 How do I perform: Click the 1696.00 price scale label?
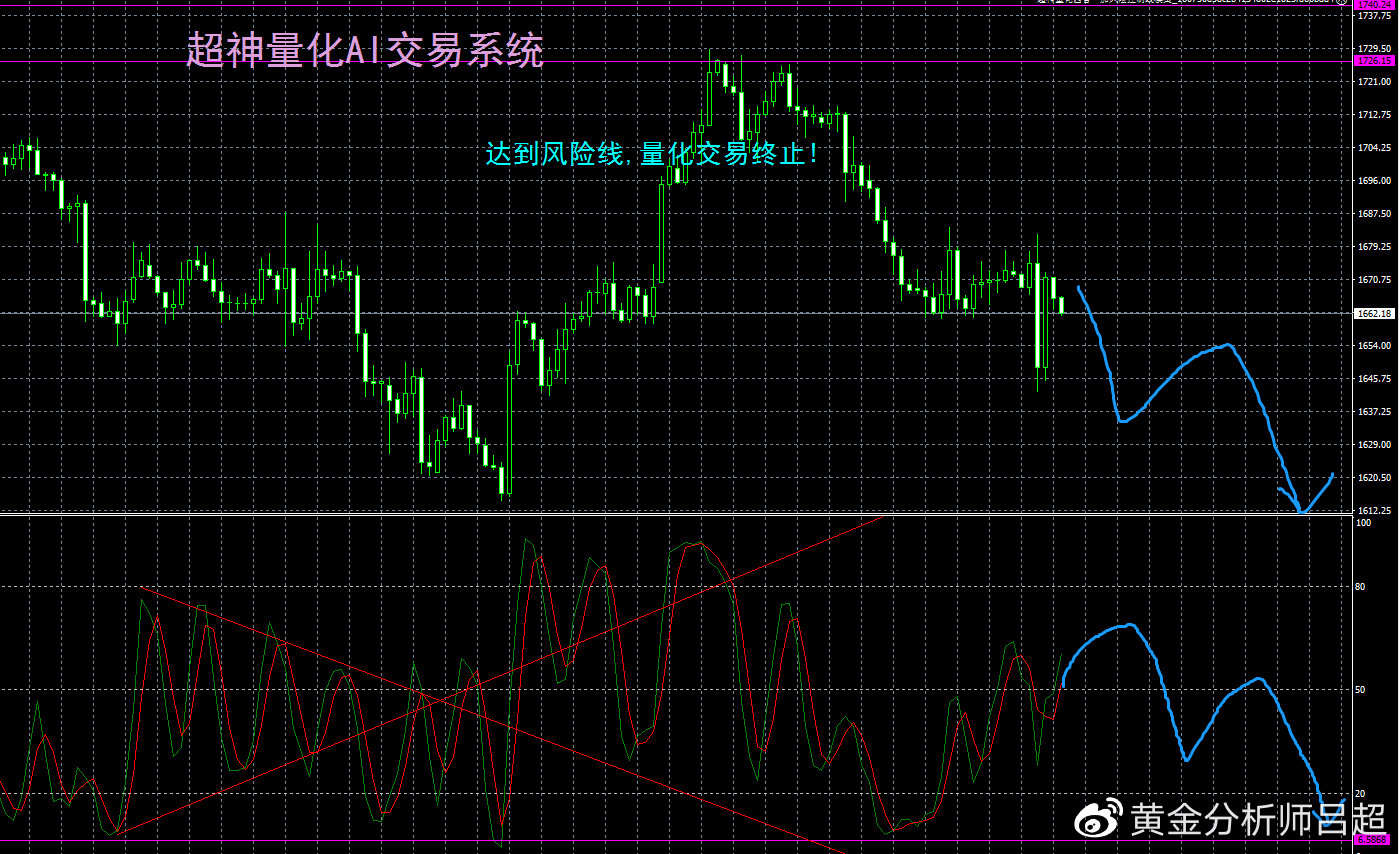(1373, 181)
